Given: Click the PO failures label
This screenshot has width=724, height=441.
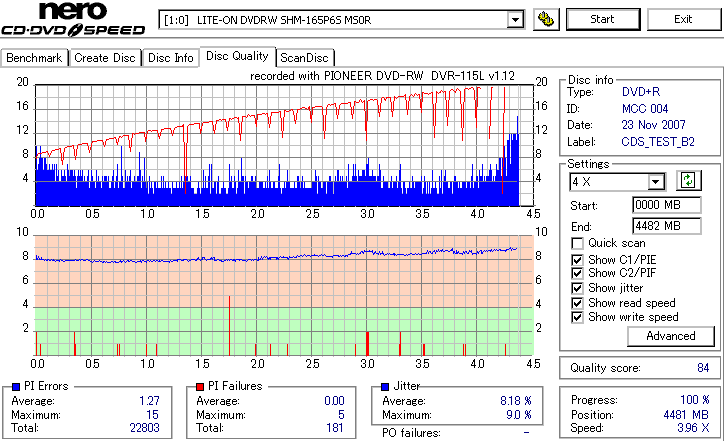Looking at the screenshot, I should (x=411, y=433).
